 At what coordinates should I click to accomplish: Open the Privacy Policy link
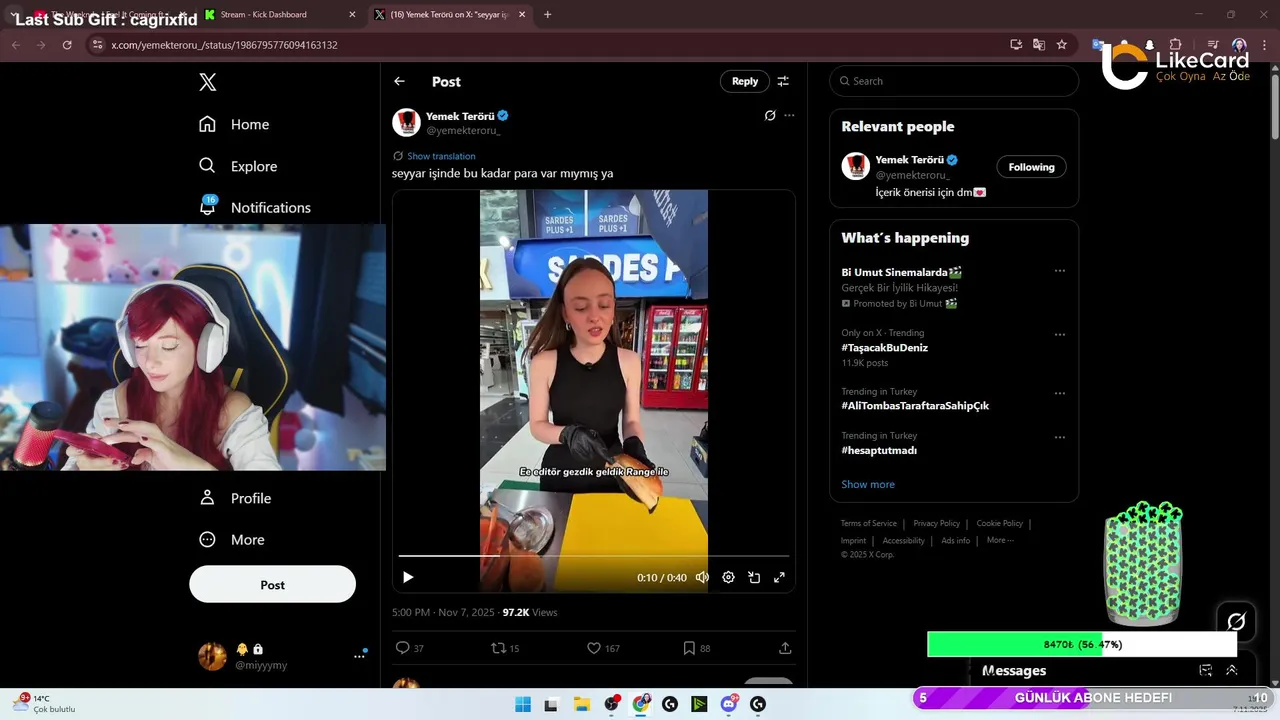pos(936,523)
